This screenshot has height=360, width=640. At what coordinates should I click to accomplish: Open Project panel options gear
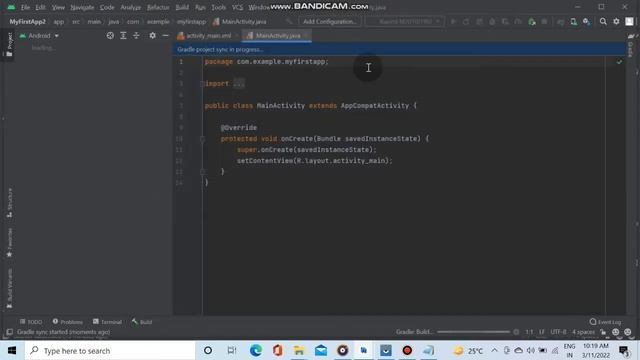(152, 36)
